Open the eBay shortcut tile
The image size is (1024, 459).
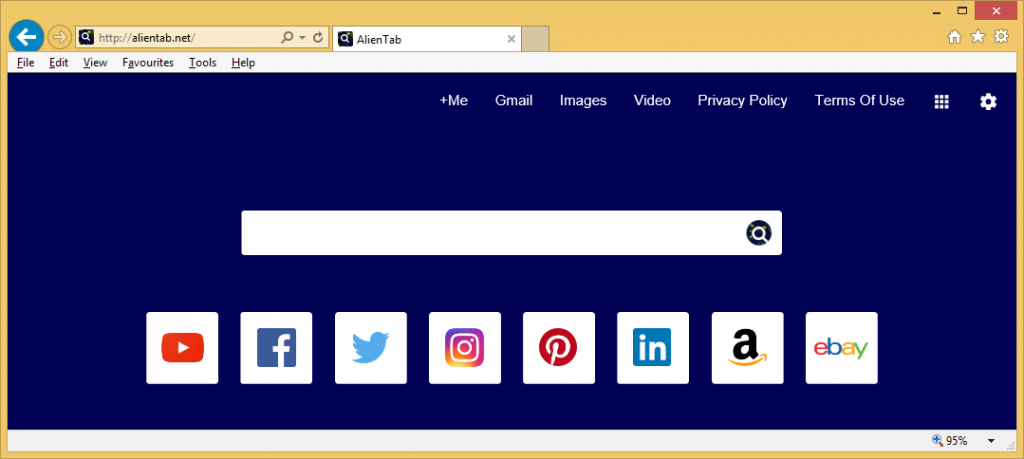pyautogui.click(x=841, y=348)
